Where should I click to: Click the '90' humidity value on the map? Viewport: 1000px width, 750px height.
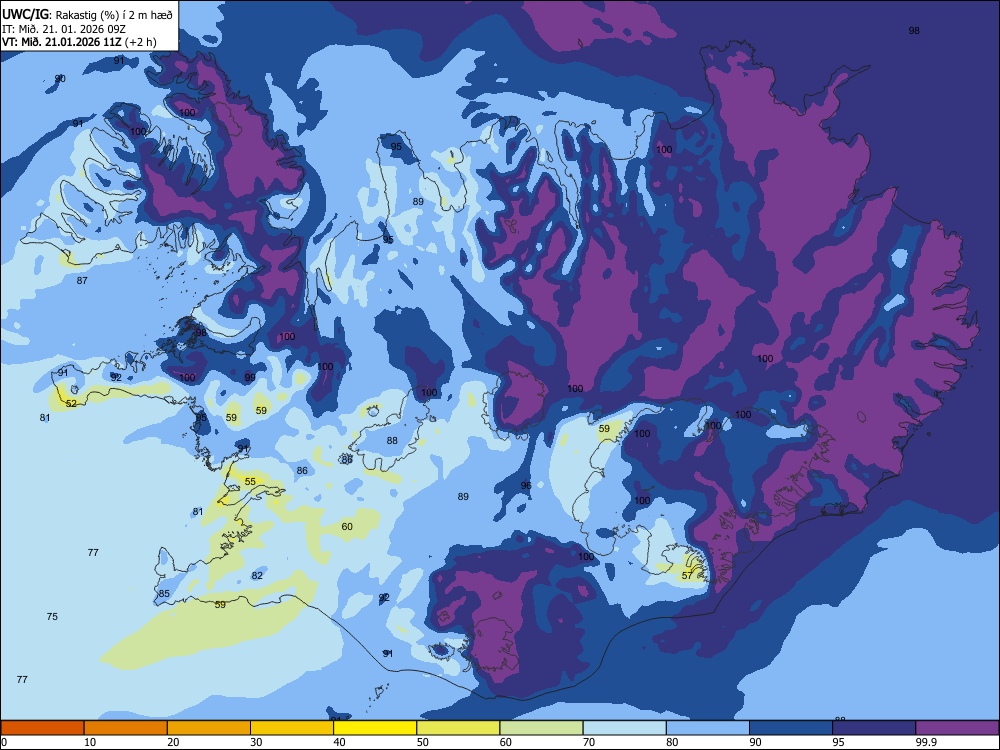tap(60, 78)
